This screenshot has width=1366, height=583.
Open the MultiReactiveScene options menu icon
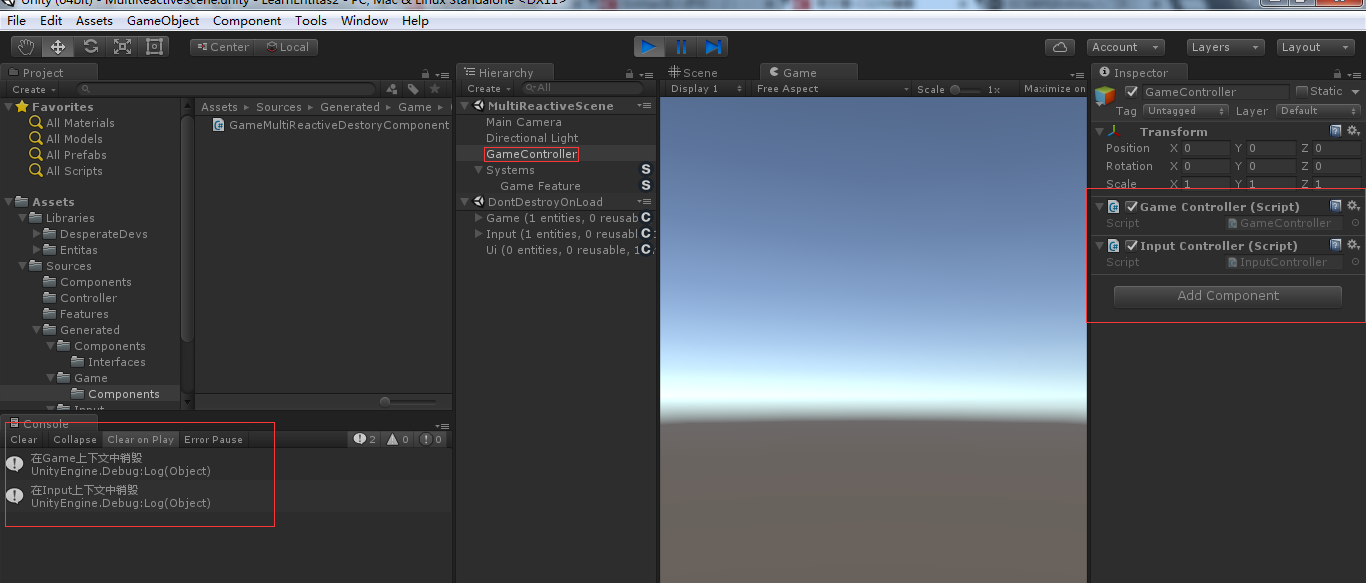pyautogui.click(x=645, y=106)
